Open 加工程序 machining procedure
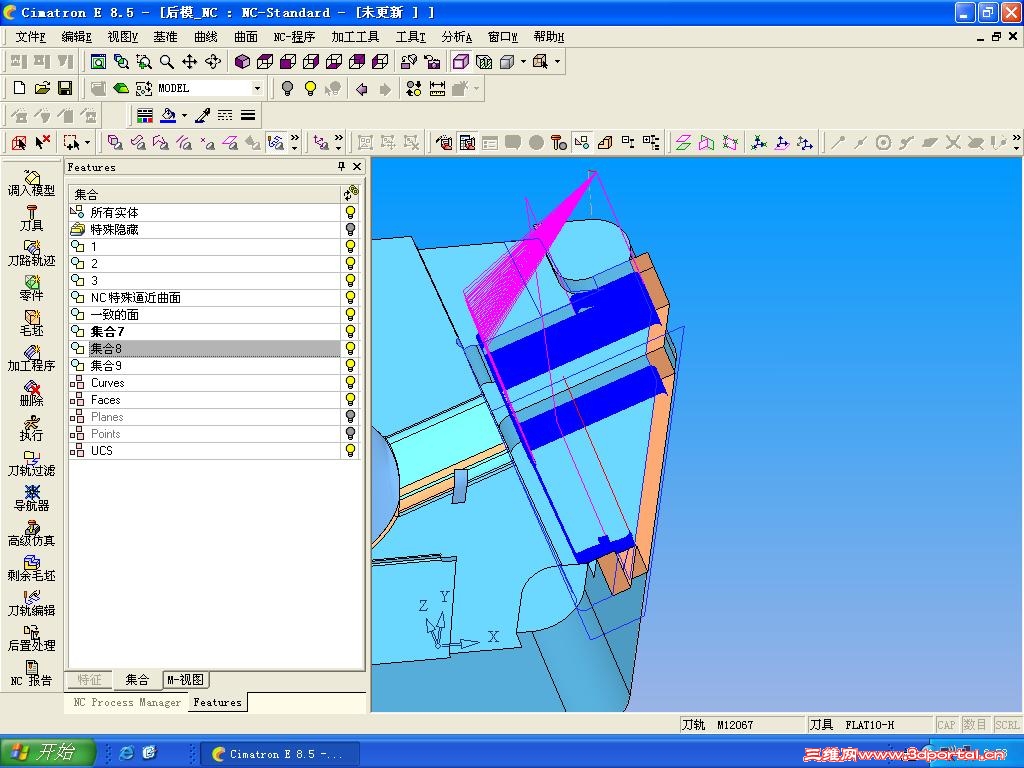 click(x=31, y=358)
